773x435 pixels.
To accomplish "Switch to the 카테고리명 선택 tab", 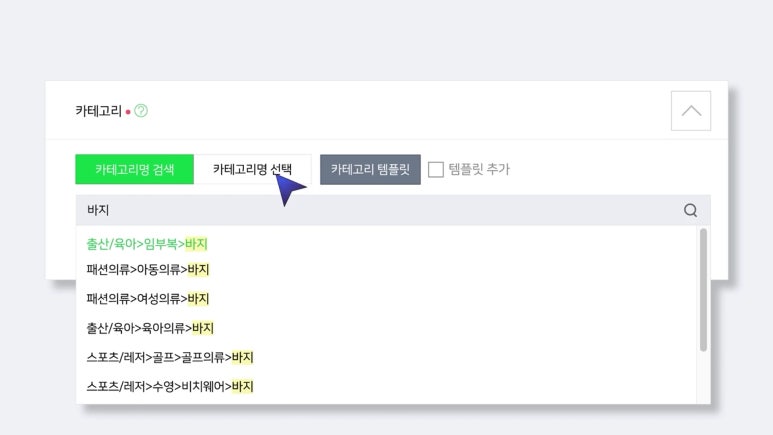I will click(253, 170).
